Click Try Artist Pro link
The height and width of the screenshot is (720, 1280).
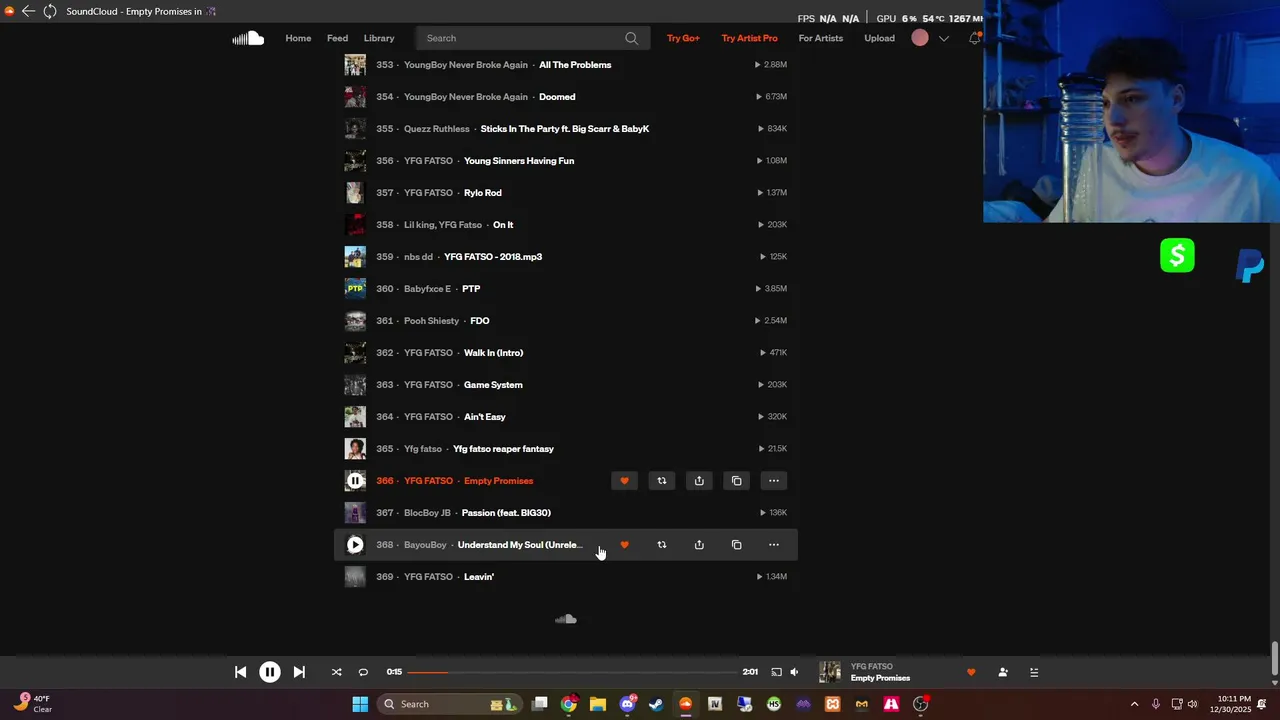click(x=749, y=38)
